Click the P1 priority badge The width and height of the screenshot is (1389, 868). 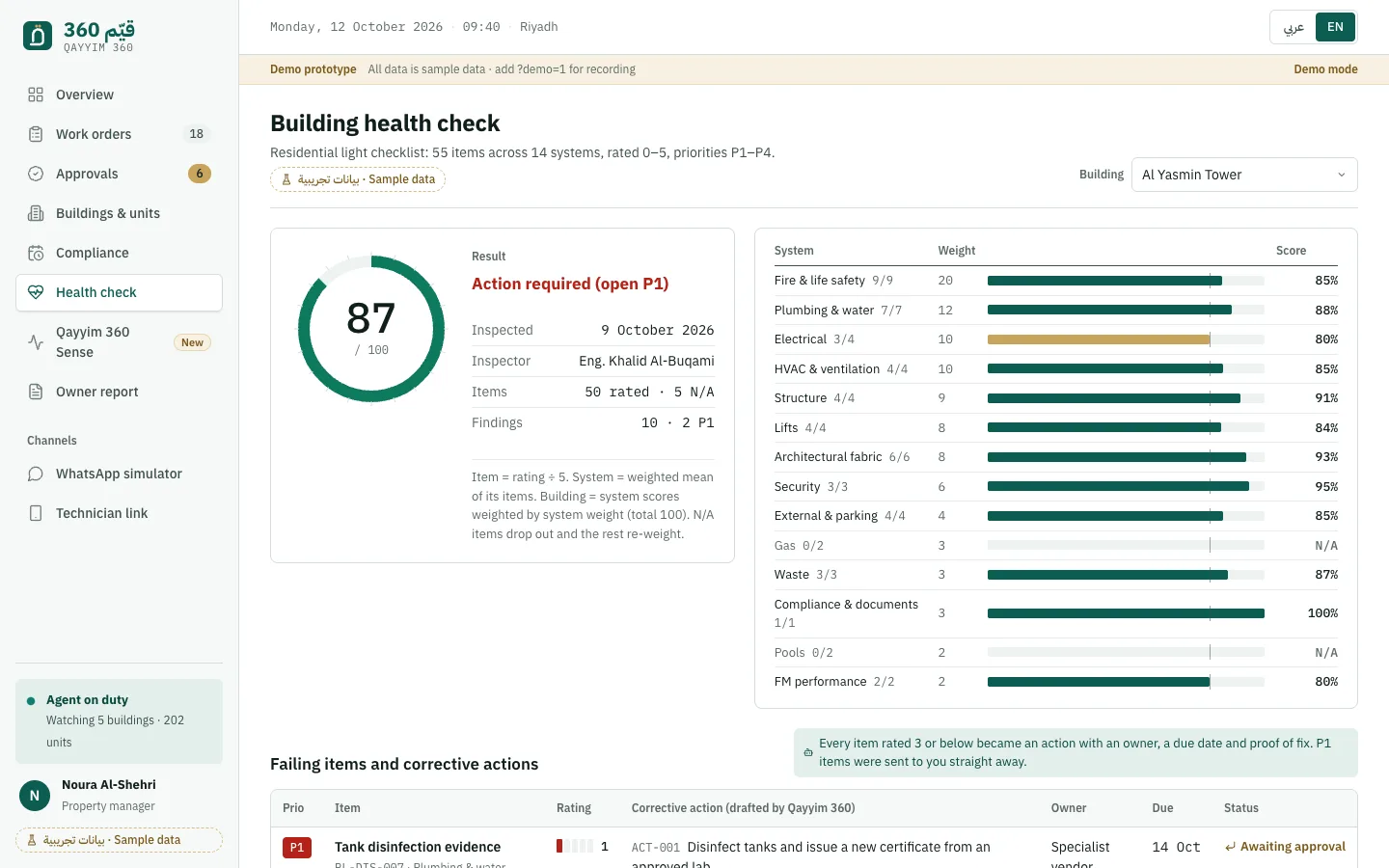[297, 848]
